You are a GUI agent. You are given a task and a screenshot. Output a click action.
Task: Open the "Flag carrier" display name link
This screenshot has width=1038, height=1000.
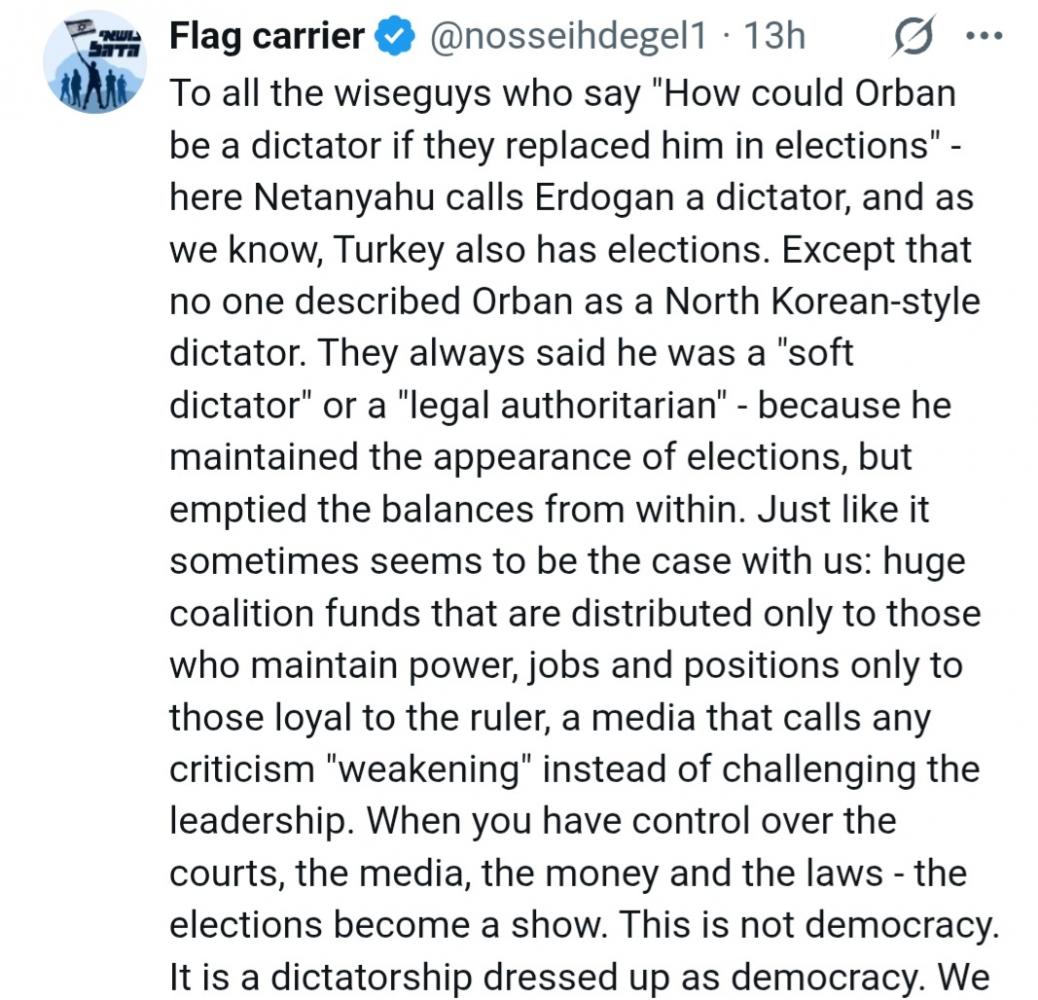(x=267, y=37)
